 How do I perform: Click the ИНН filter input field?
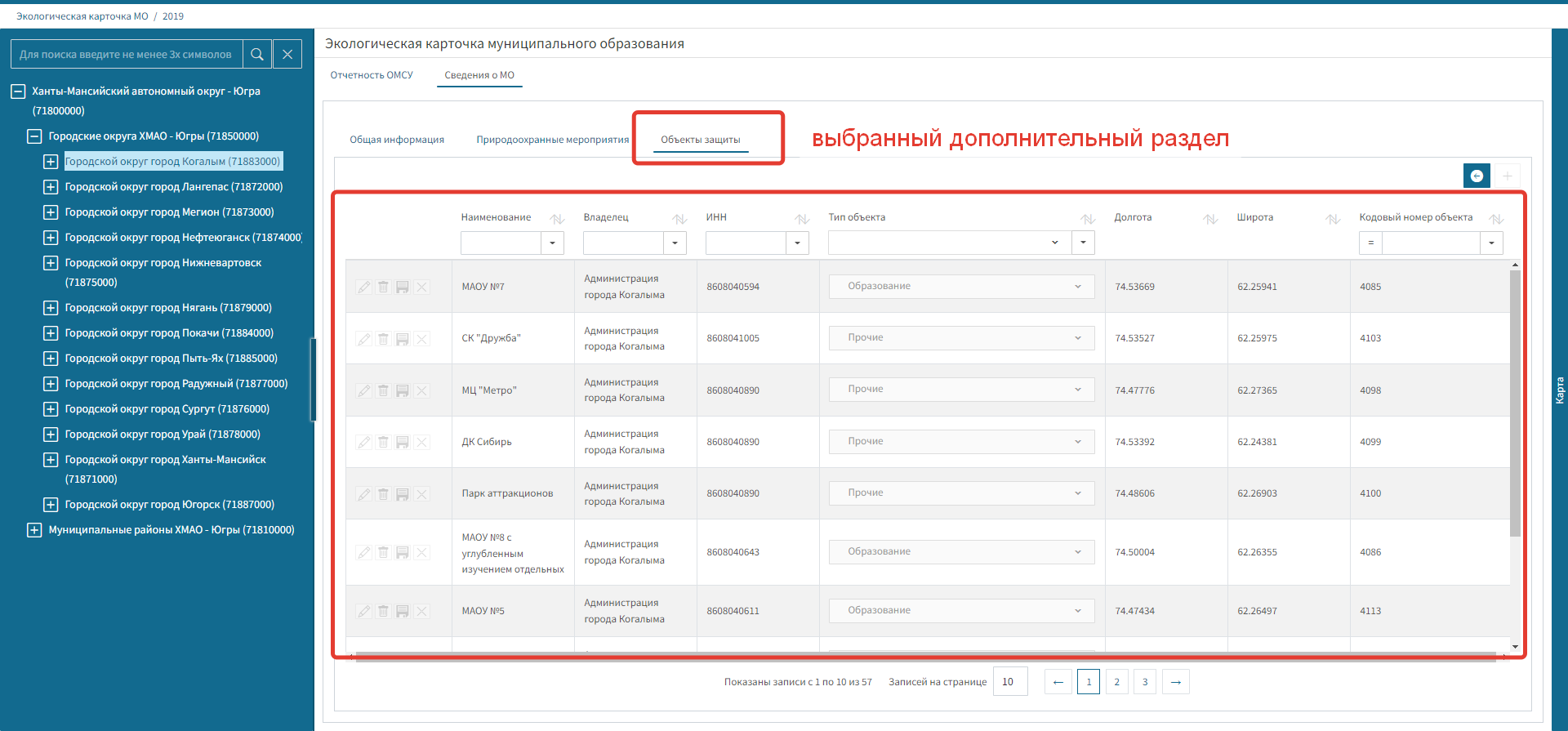tap(746, 243)
